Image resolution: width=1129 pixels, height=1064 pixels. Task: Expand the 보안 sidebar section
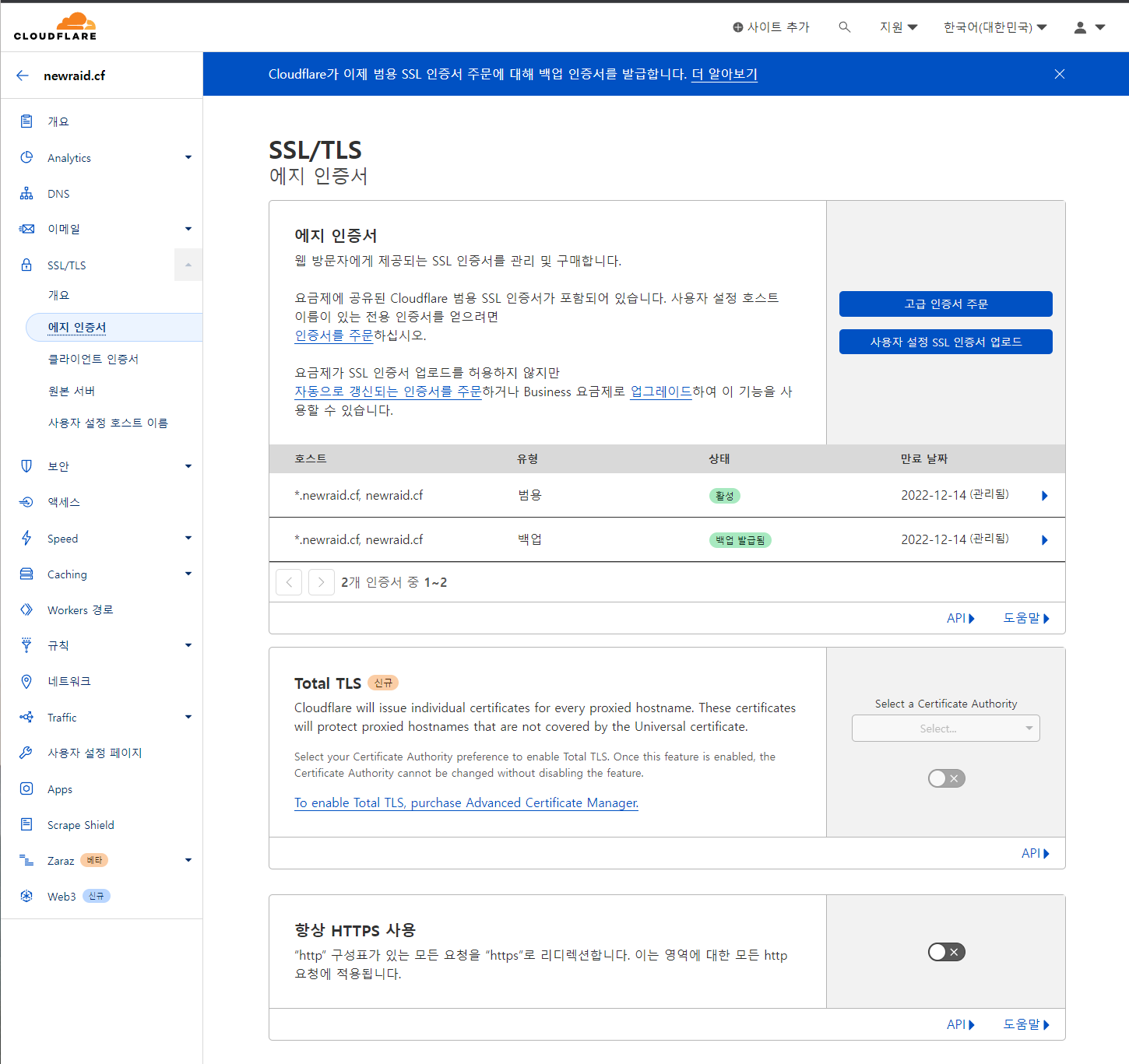click(188, 466)
